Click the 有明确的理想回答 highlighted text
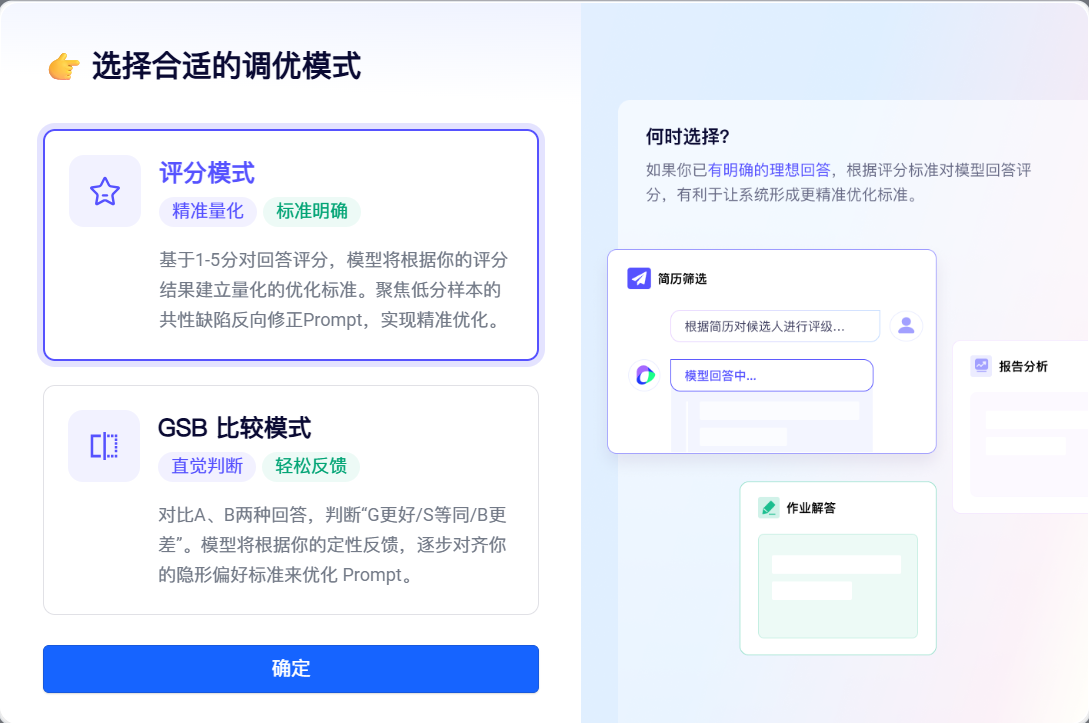 768,170
